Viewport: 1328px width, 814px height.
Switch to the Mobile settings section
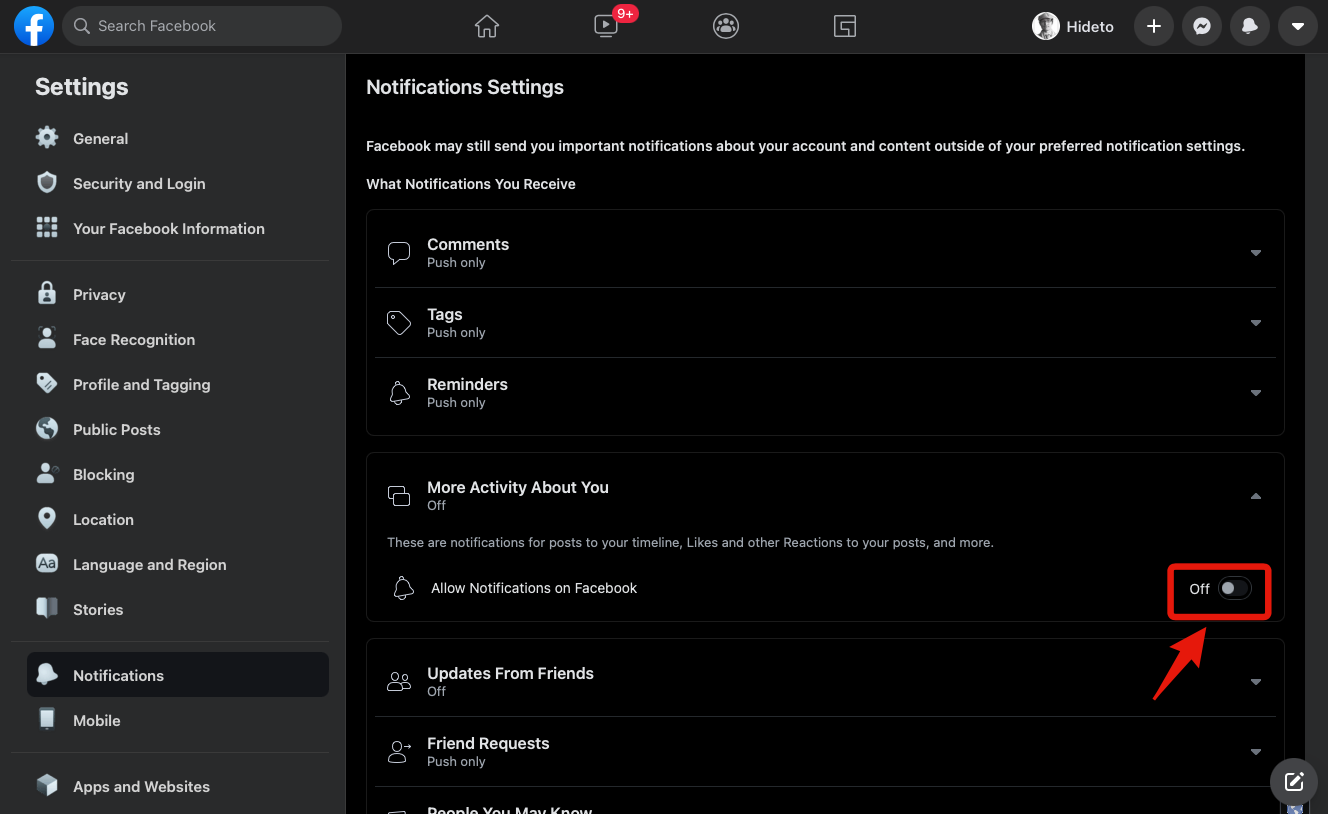point(96,720)
